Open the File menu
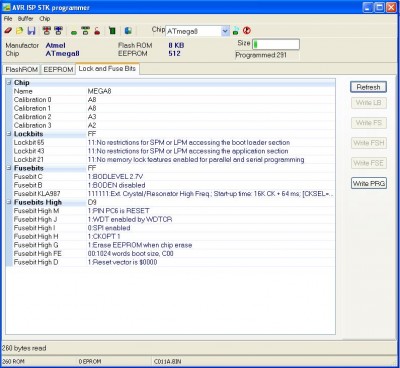 tap(8, 19)
